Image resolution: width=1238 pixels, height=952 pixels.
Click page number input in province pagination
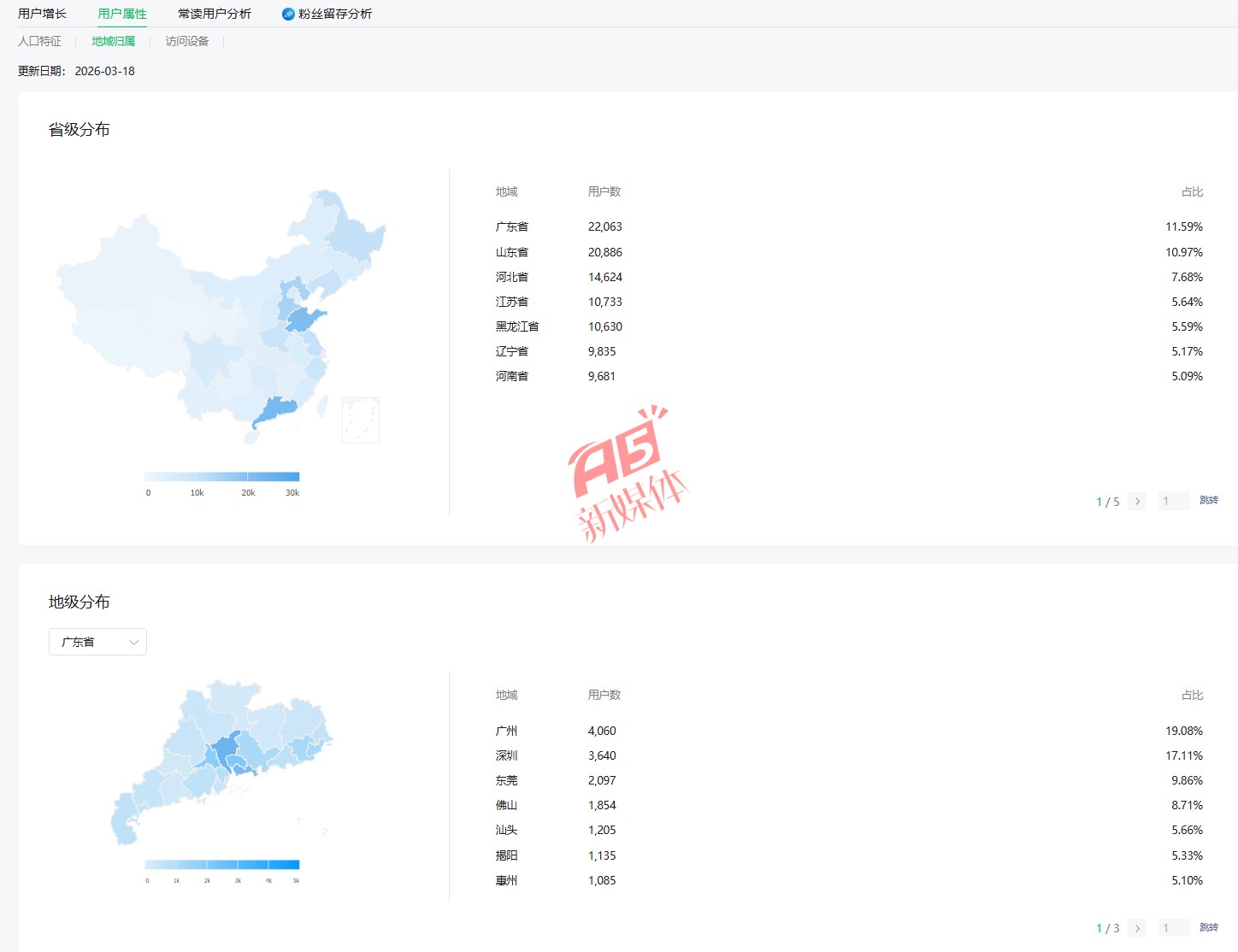click(1173, 501)
